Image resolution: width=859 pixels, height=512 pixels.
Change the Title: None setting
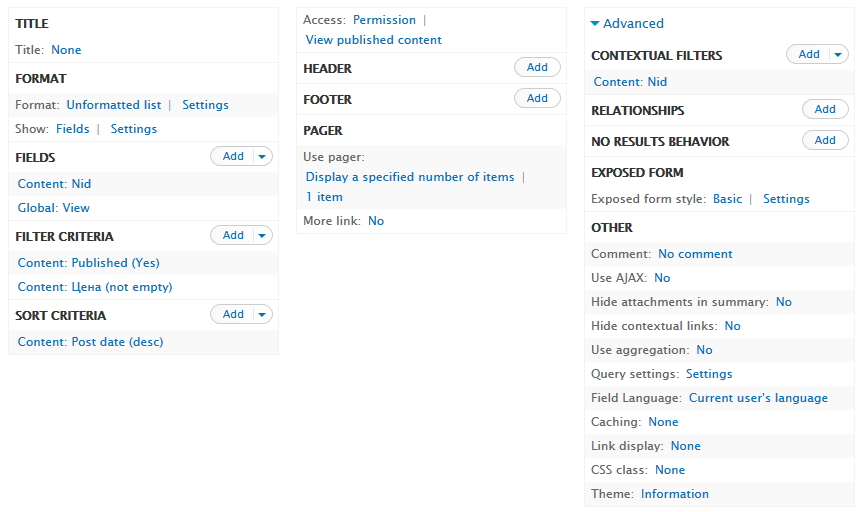tap(66, 50)
